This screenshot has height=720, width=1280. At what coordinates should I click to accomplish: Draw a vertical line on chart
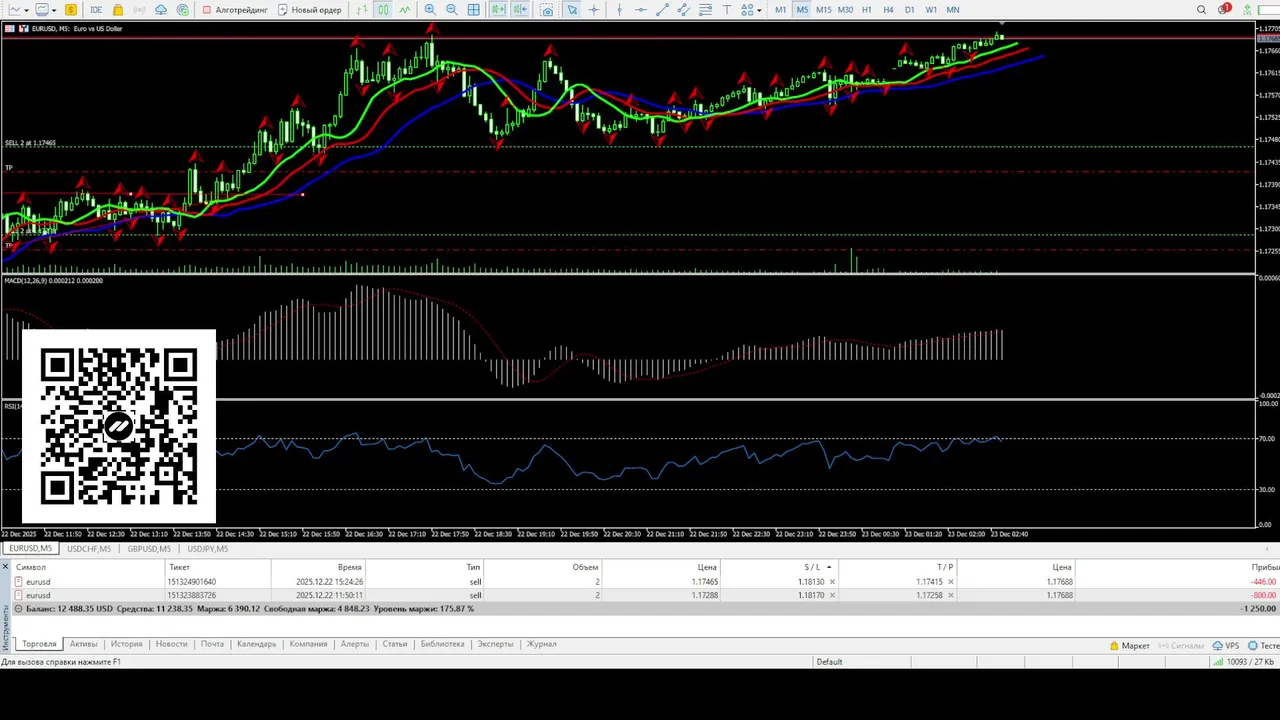[x=619, y=10]
